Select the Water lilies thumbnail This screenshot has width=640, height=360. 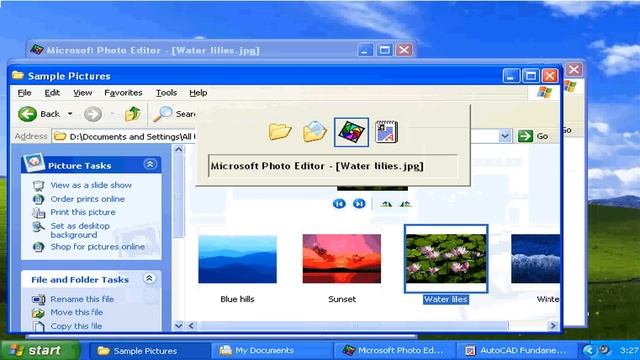(446, 259)
